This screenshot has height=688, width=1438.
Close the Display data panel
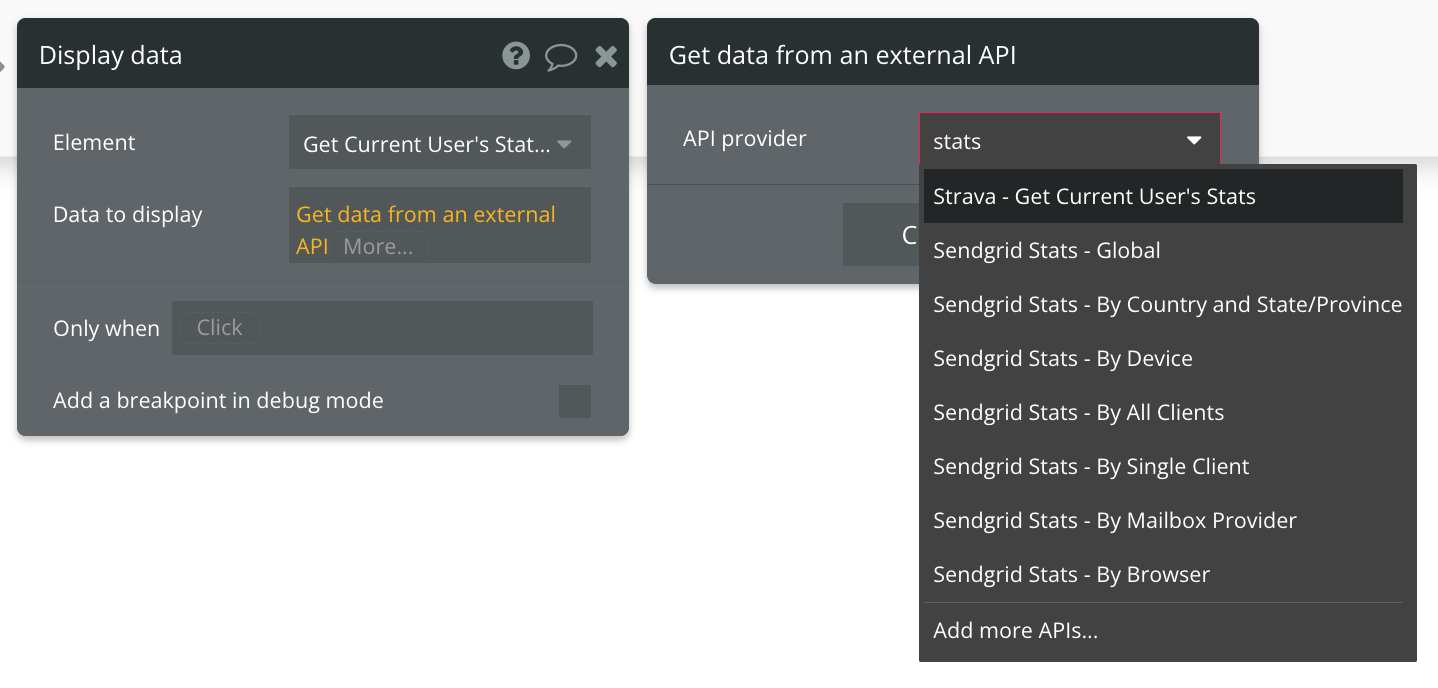[606, 56]
